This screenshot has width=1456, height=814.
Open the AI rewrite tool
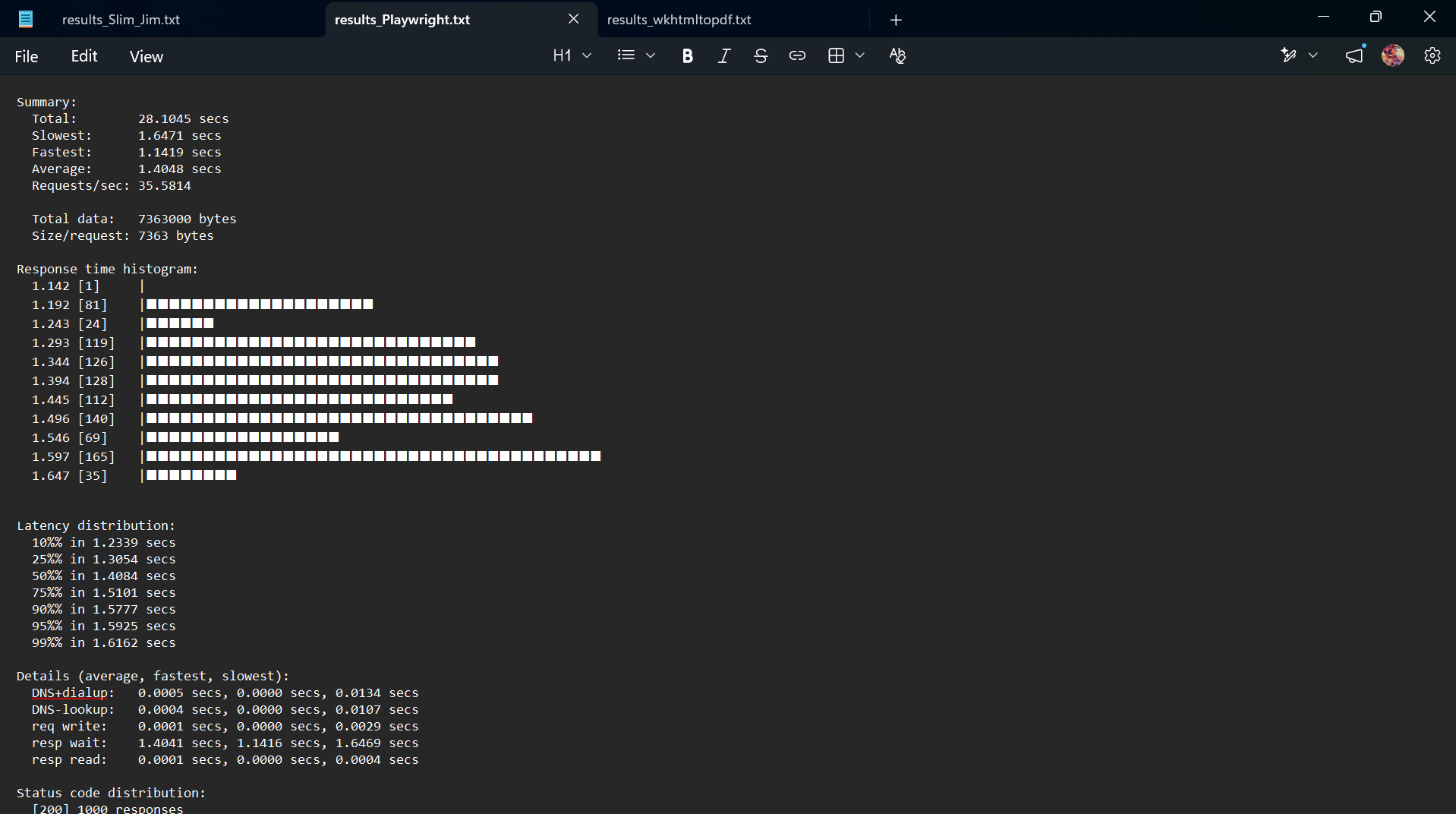pos(1288,55)
